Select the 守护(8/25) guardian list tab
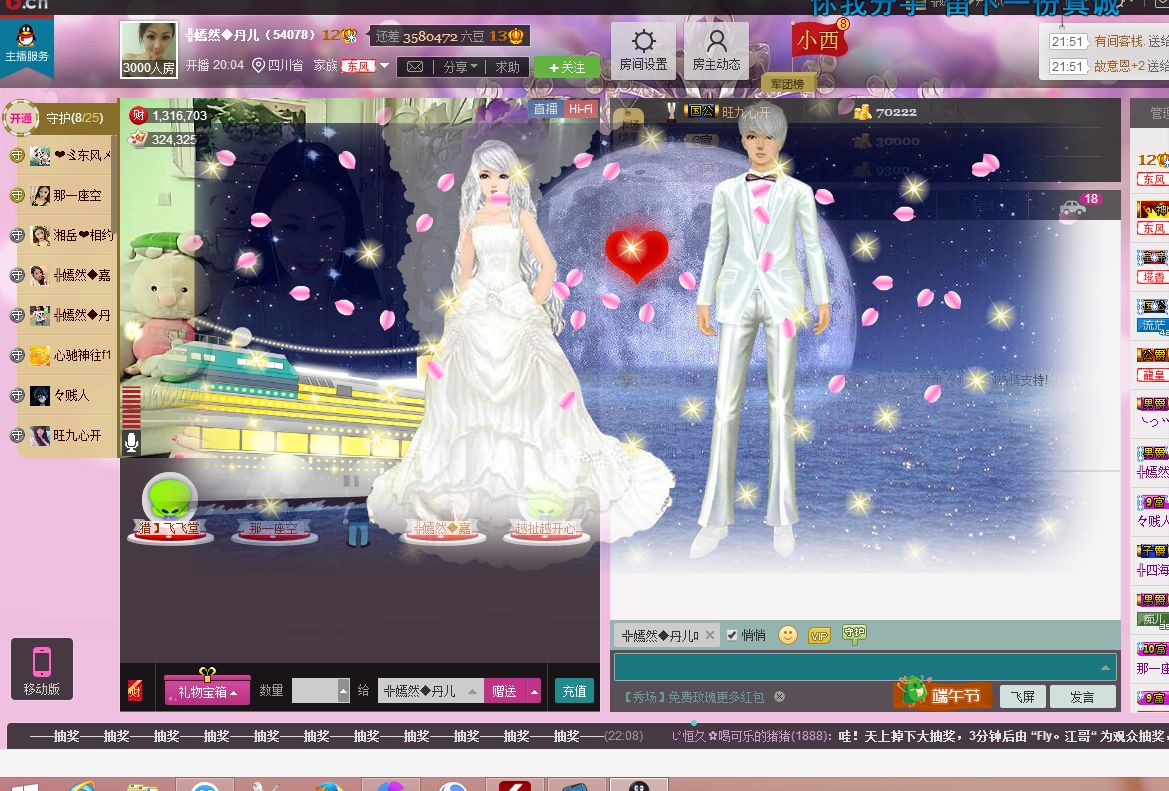This screenshot has height=791, width=1169. tap(75, 118)
